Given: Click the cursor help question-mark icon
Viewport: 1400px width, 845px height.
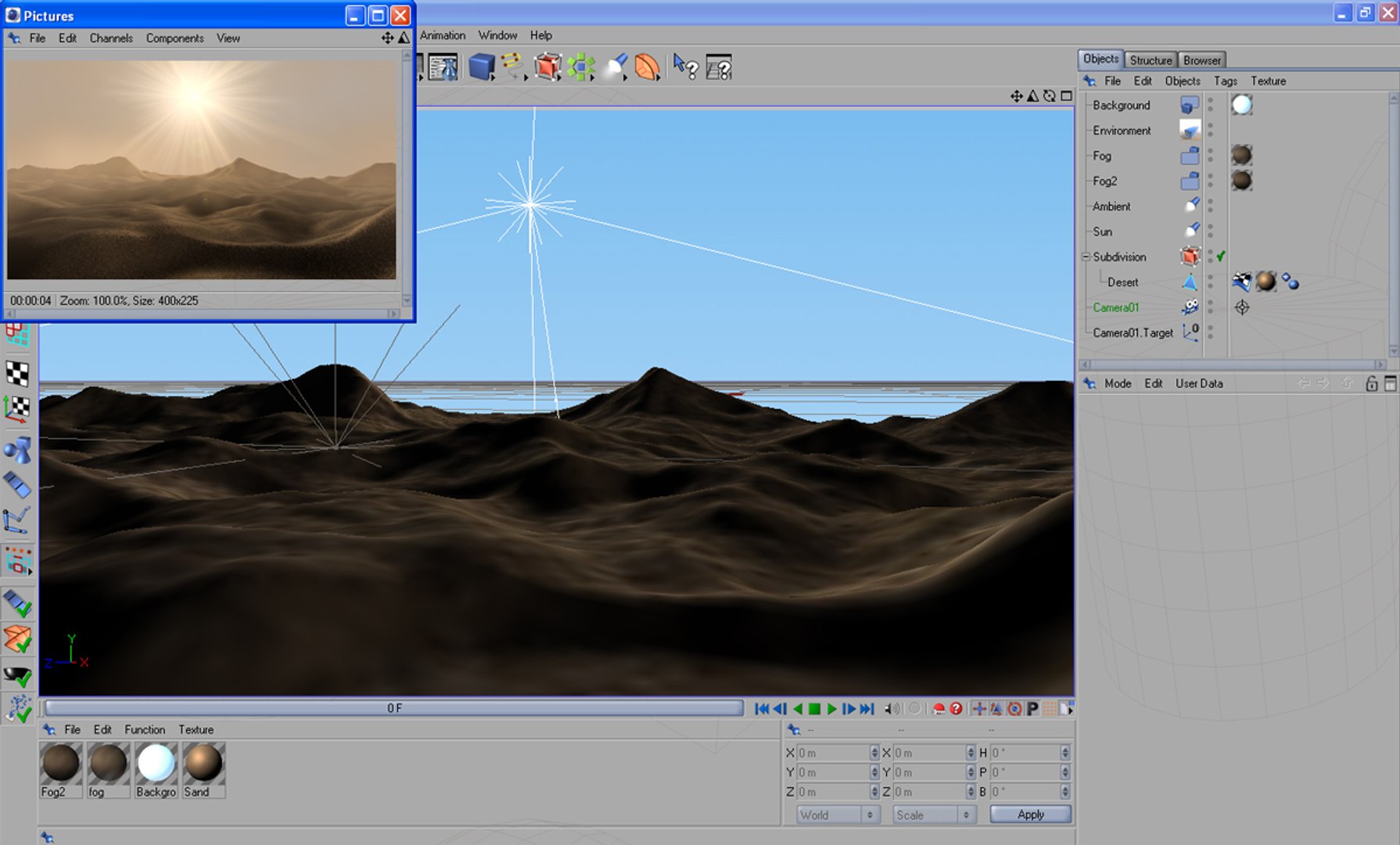Looking at the screenshot, I should 685,67.
